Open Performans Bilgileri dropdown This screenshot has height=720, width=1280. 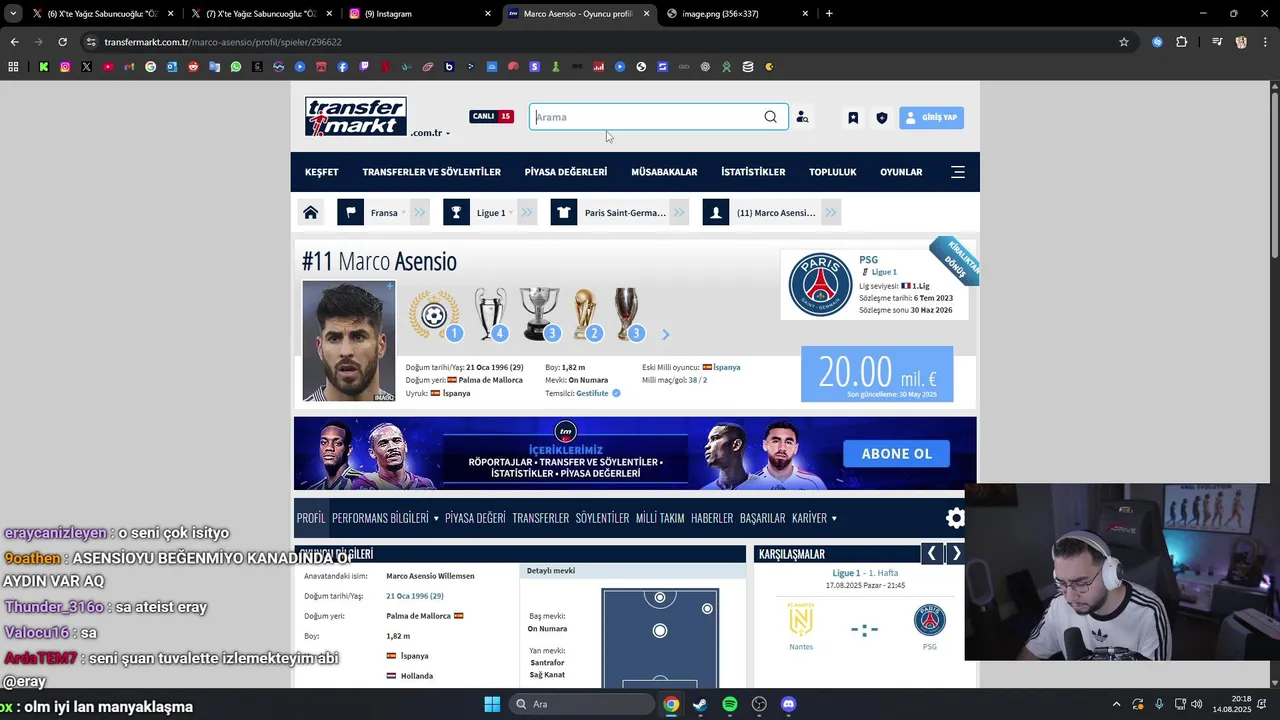click(385, 518)
